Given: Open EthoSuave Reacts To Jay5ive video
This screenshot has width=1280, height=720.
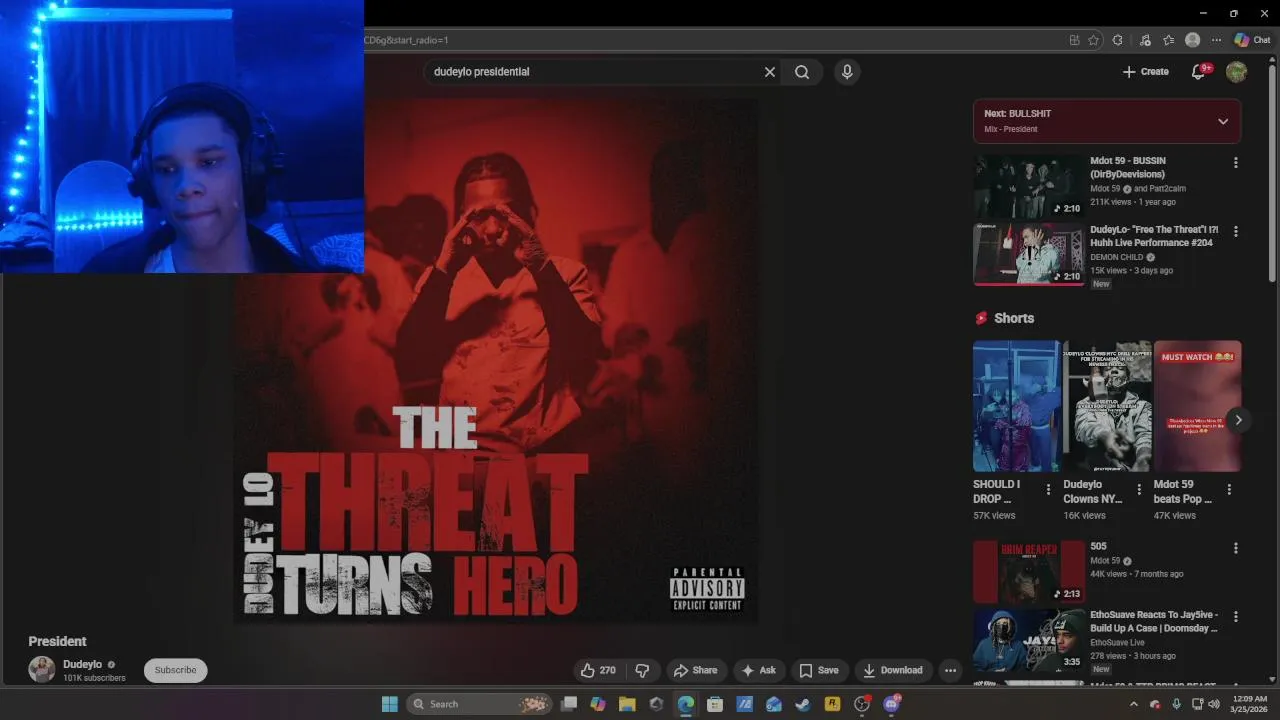Looking at the screenshot, I should pos(1029,640).
